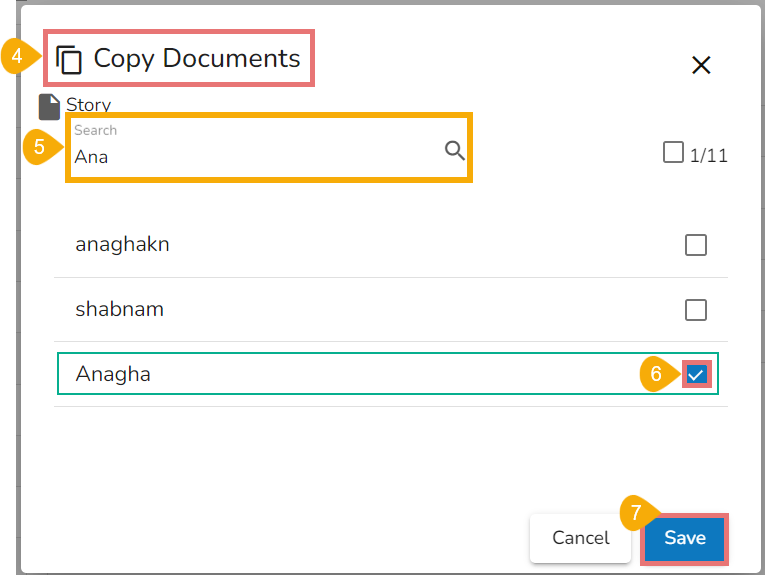765x575 pixels.
Task: Uncheck the Anagha user checkbox
Action: (x=697, y=374)
